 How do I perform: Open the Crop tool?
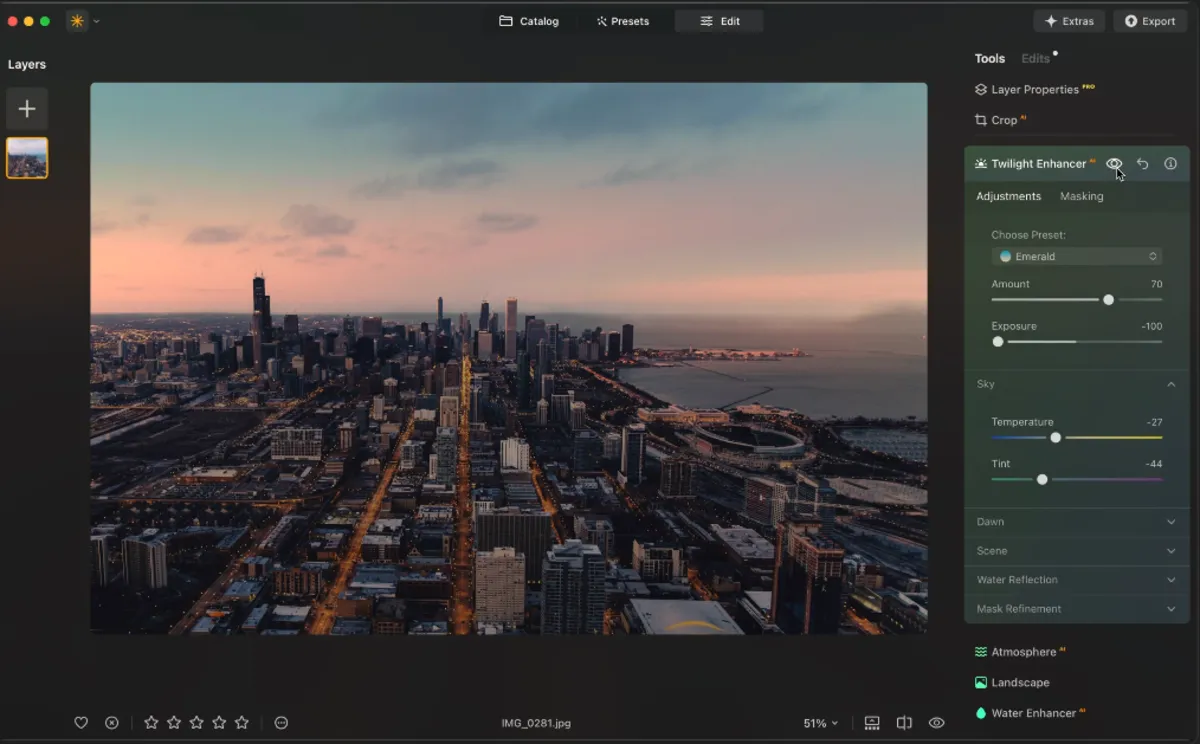(x=1000, y=119)
